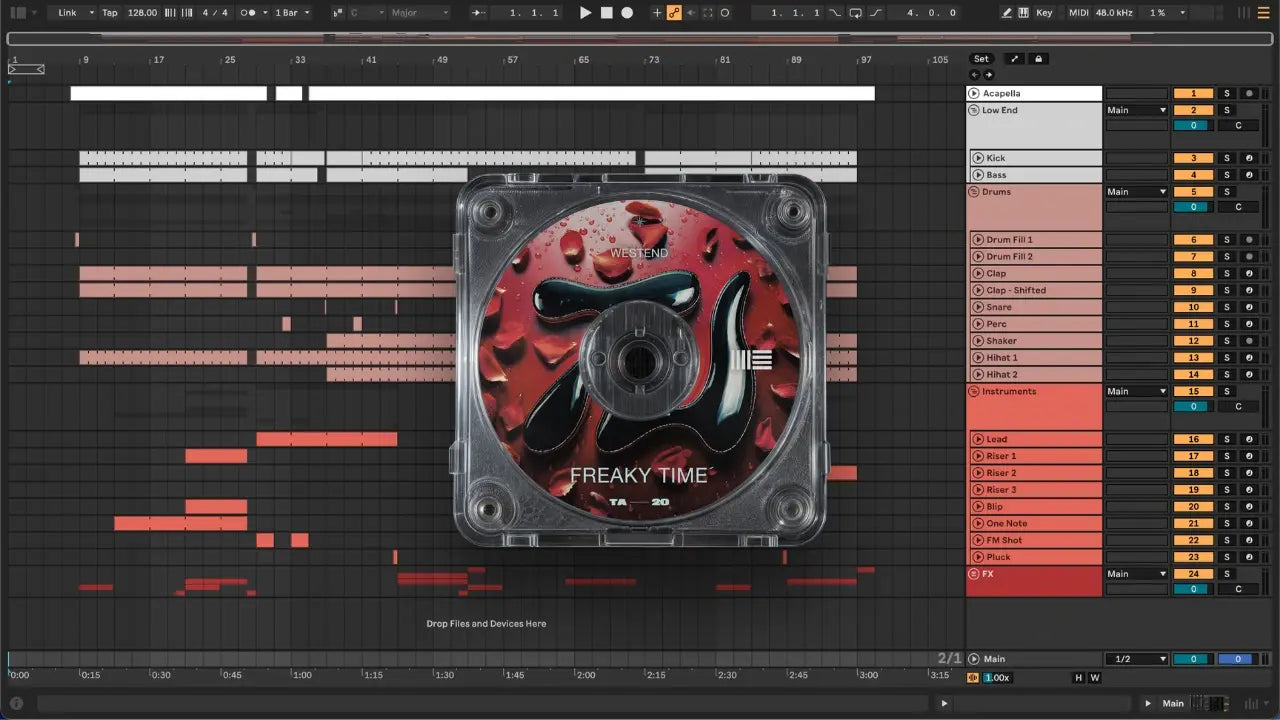
Task: Click the Capture MIDI icon
Action: 708,13
